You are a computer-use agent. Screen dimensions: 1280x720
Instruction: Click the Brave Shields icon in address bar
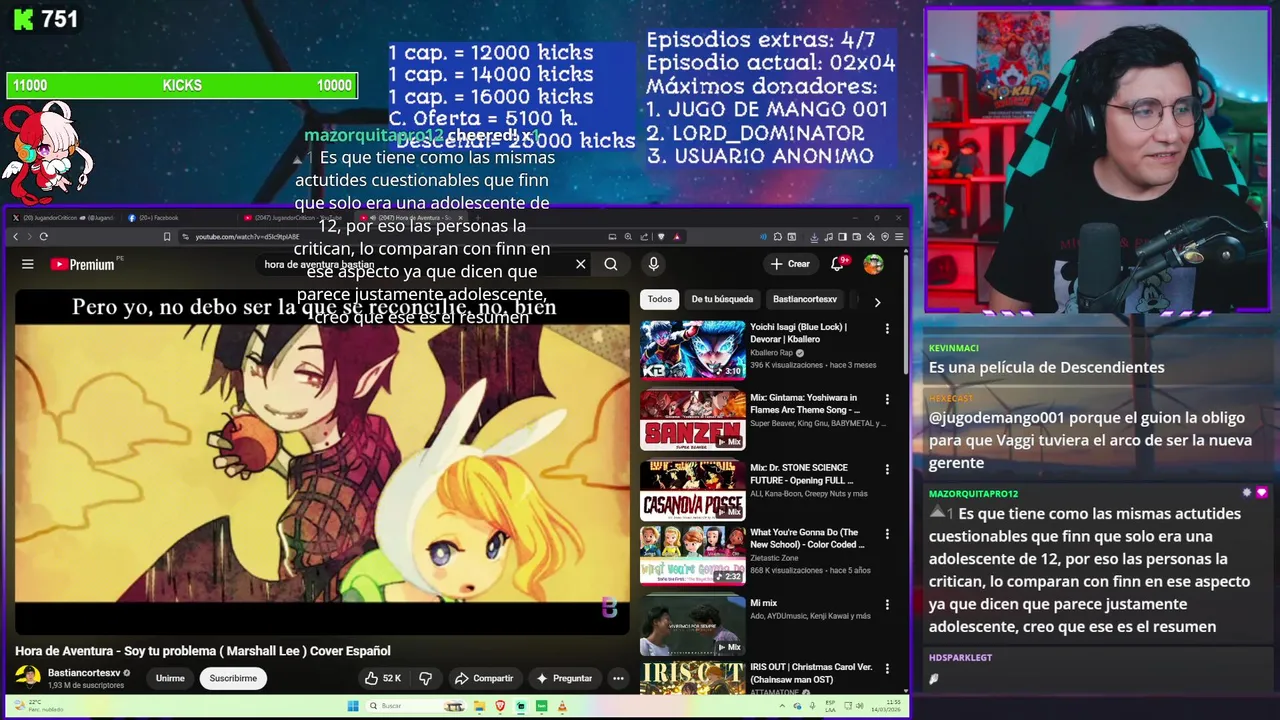(661, 237)
